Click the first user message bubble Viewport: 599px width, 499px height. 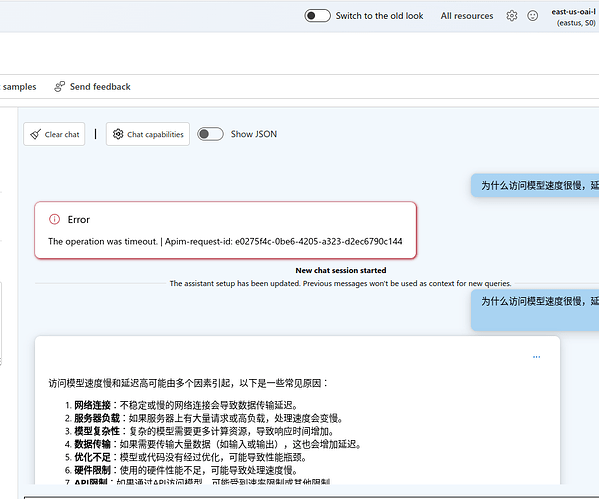[x=535, y=186]
